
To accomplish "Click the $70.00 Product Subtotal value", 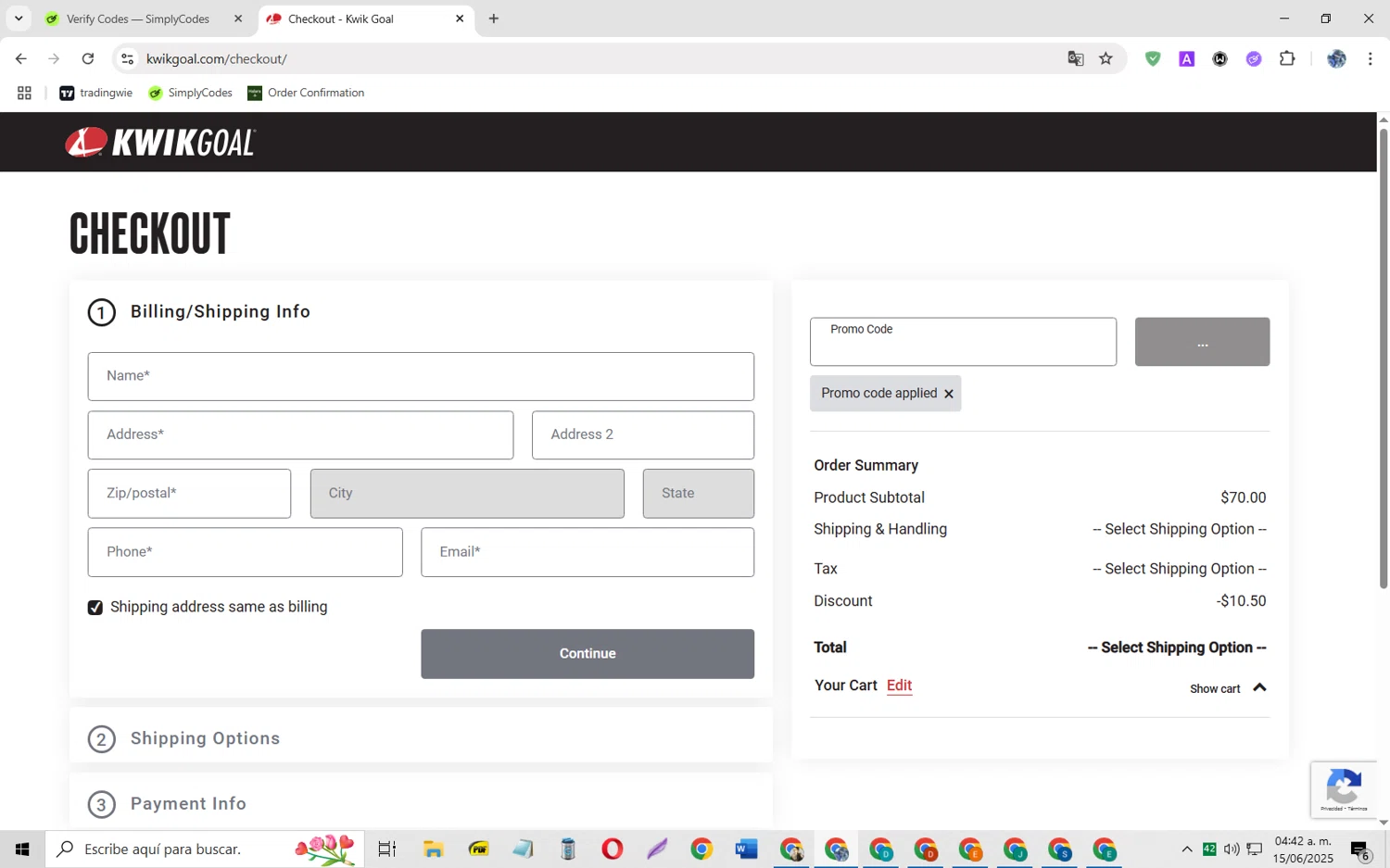I will 1243,497.
